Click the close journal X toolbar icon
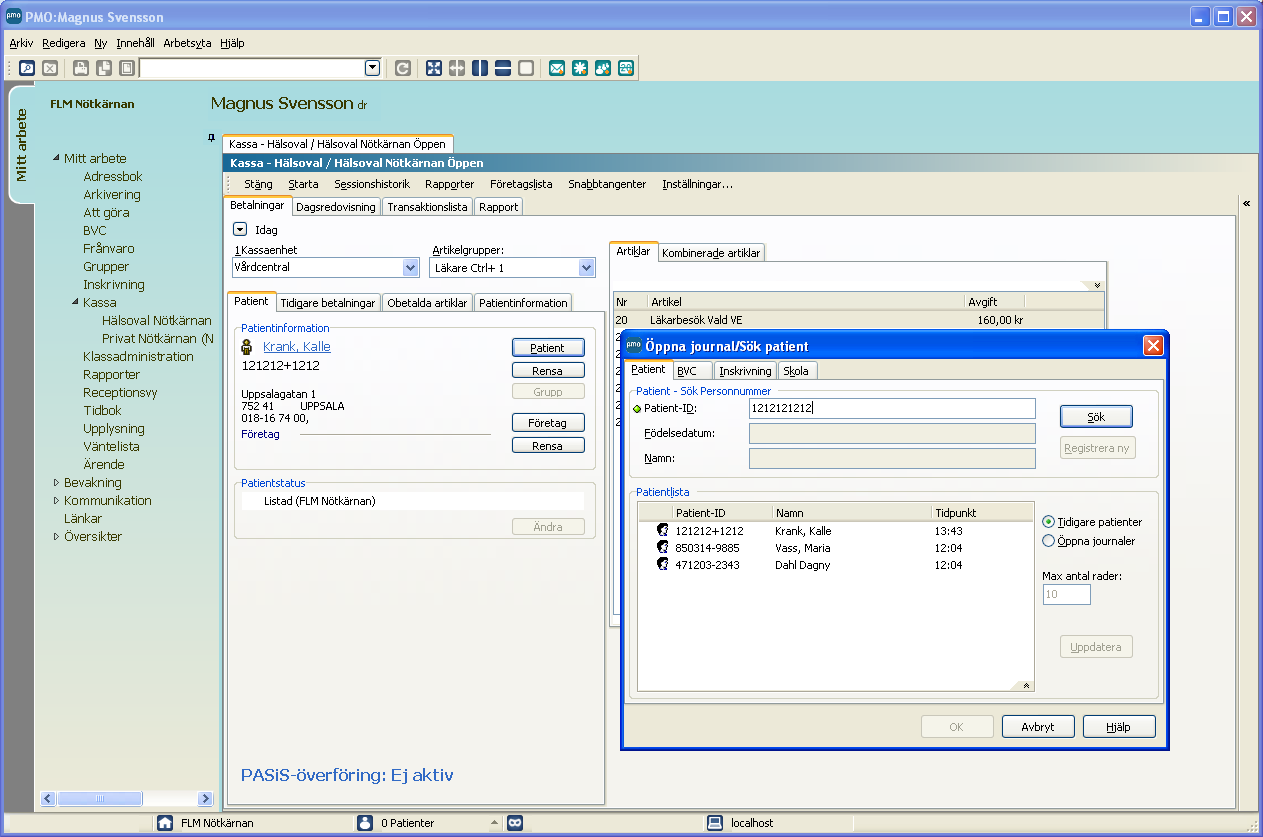This screenshot has width=1263, height=837. (x=50, y=68)
